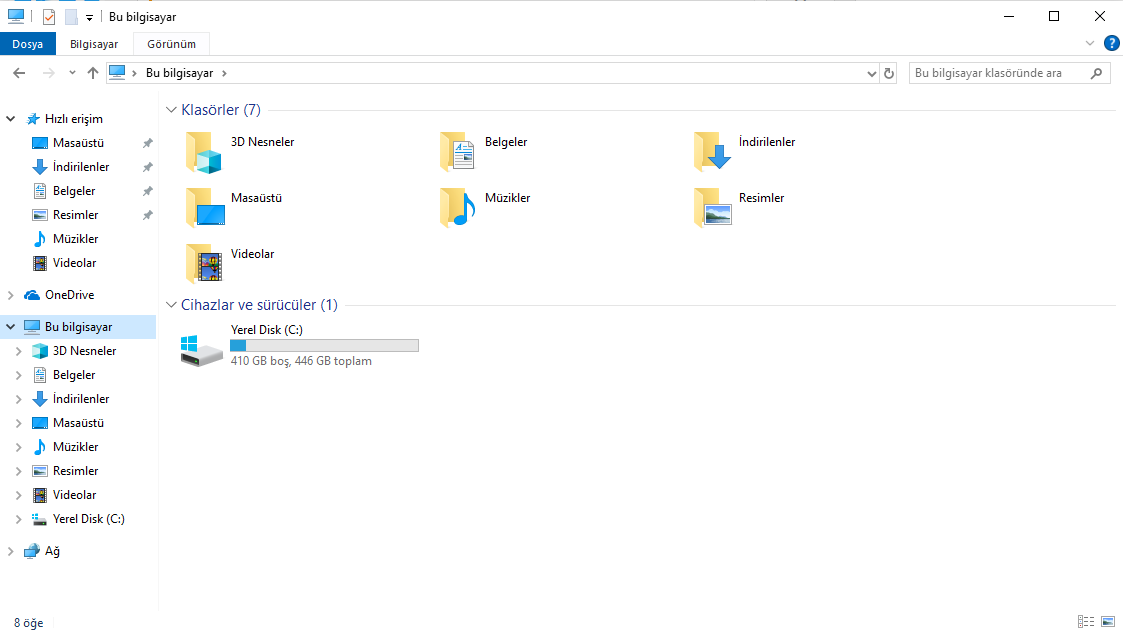Select İndirilenler under Bu bilgisayar tree
Image resolution: width=1123 pixels, height=633 pixels.
coord(81,399)
